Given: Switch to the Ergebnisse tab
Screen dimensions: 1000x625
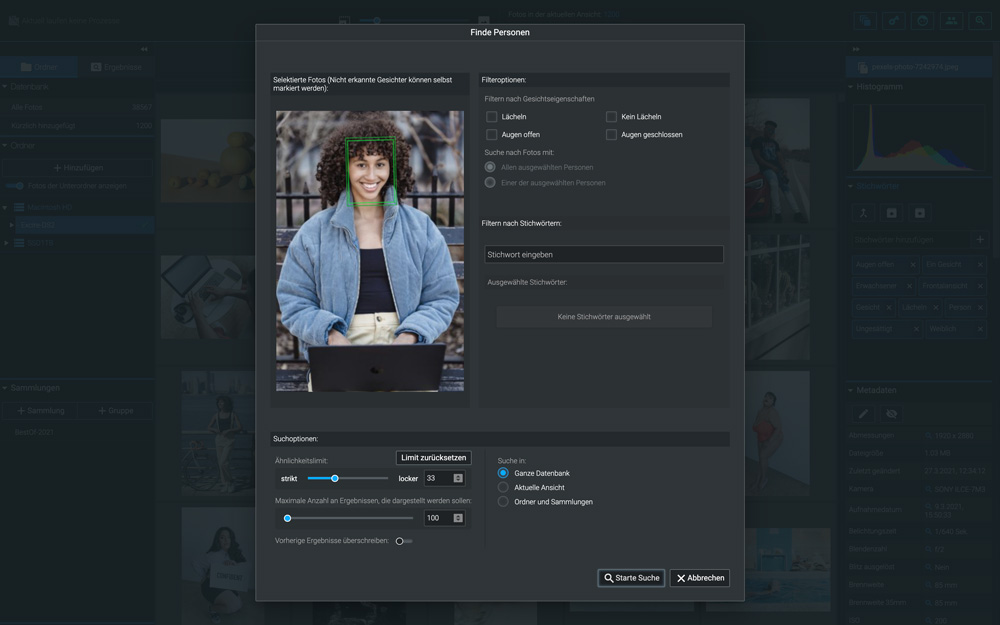Looking at the screenshot, I should (116, 67).
